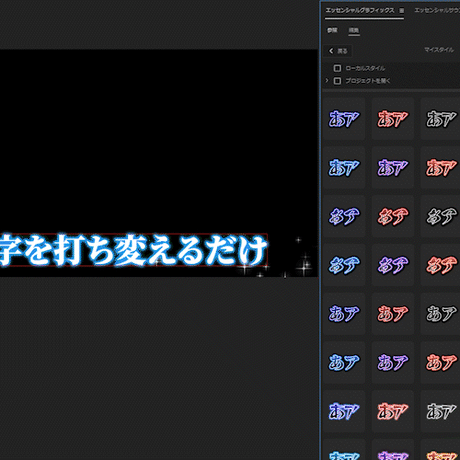Select the glowing text layer in the preview

(x=133, y=250)
